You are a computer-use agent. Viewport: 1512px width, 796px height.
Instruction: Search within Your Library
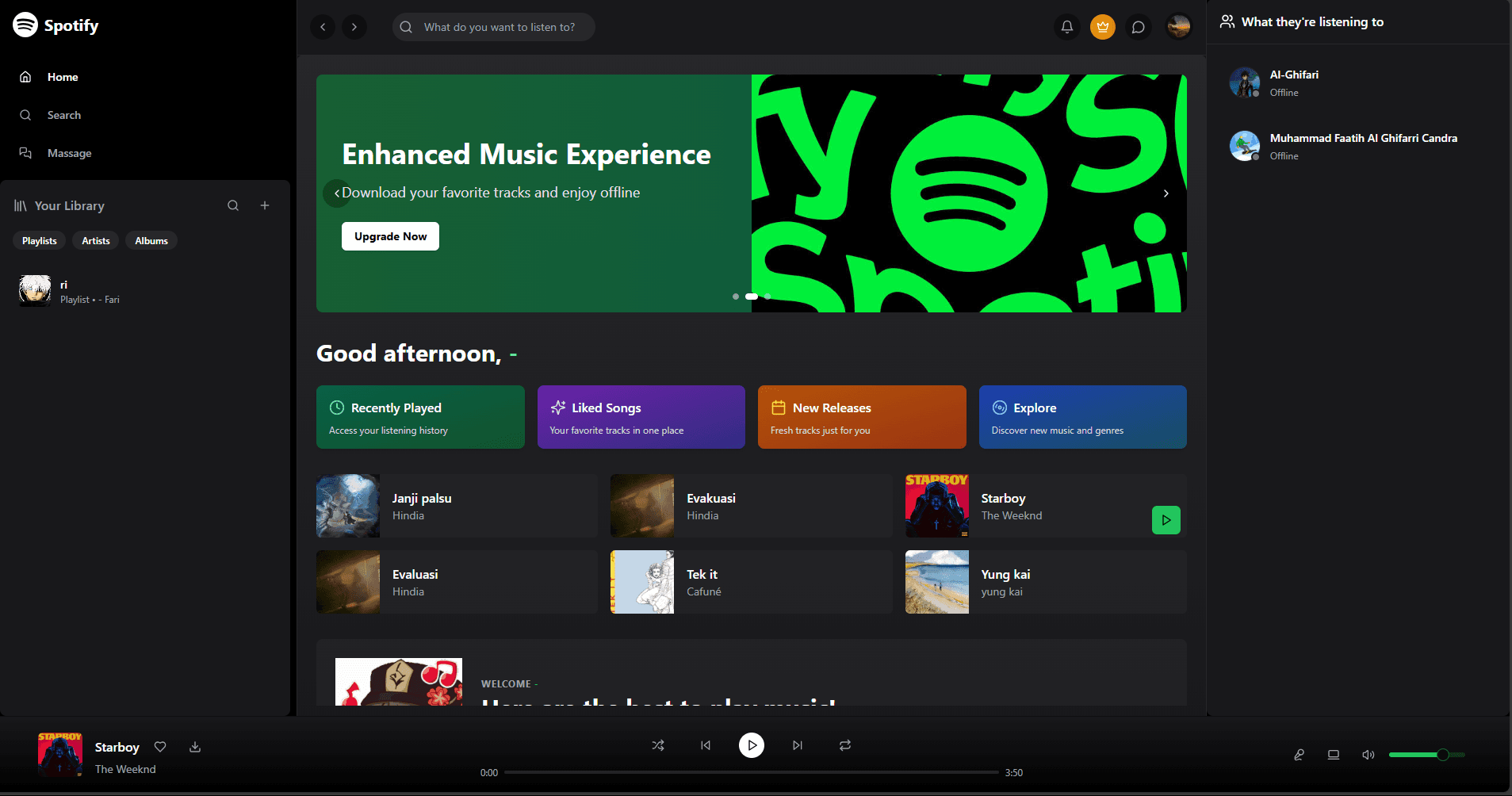coord(233,205)
